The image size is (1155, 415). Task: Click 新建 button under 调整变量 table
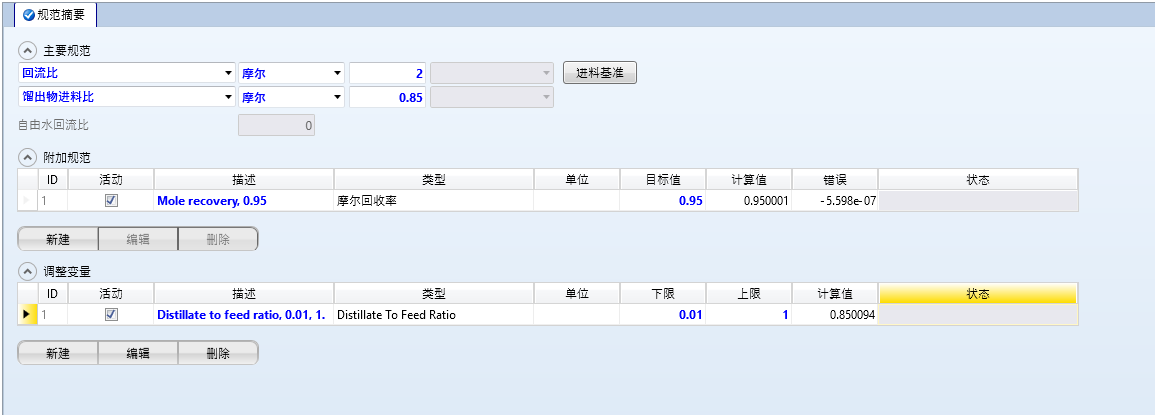coord(58,353)
